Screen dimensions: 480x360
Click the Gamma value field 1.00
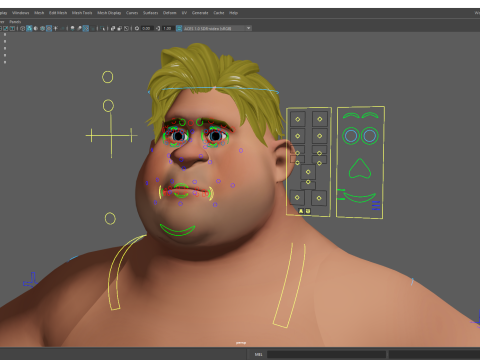tap(168, 28)
